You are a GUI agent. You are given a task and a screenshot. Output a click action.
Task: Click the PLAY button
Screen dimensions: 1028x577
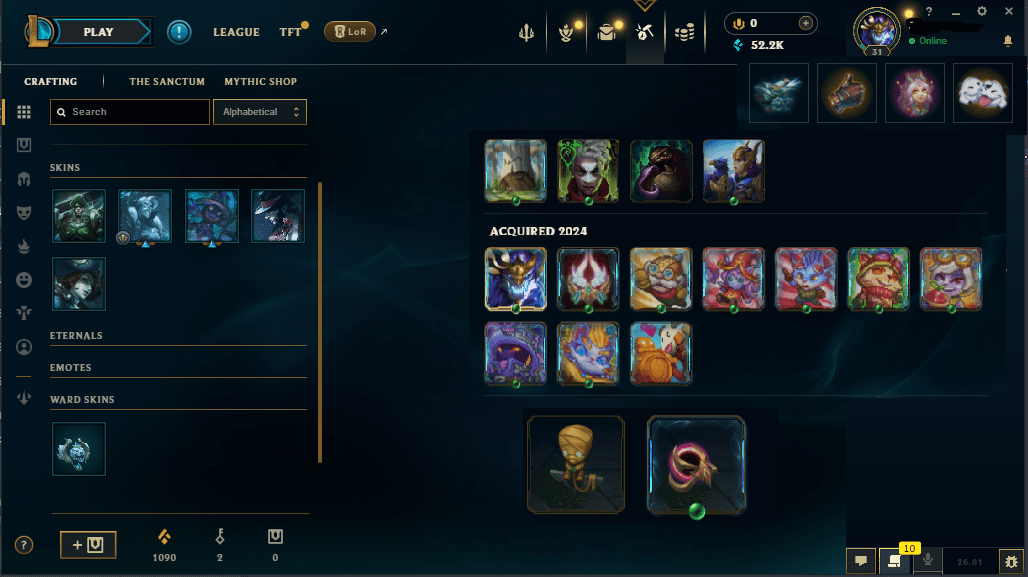(x=98, y=31)
